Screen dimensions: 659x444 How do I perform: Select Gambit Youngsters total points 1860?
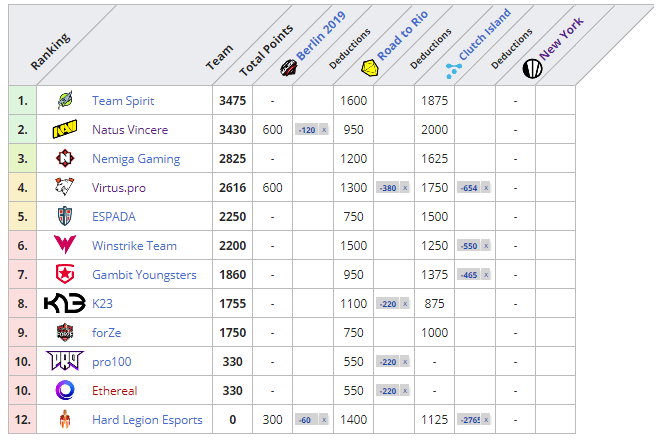tap(232, 275)
